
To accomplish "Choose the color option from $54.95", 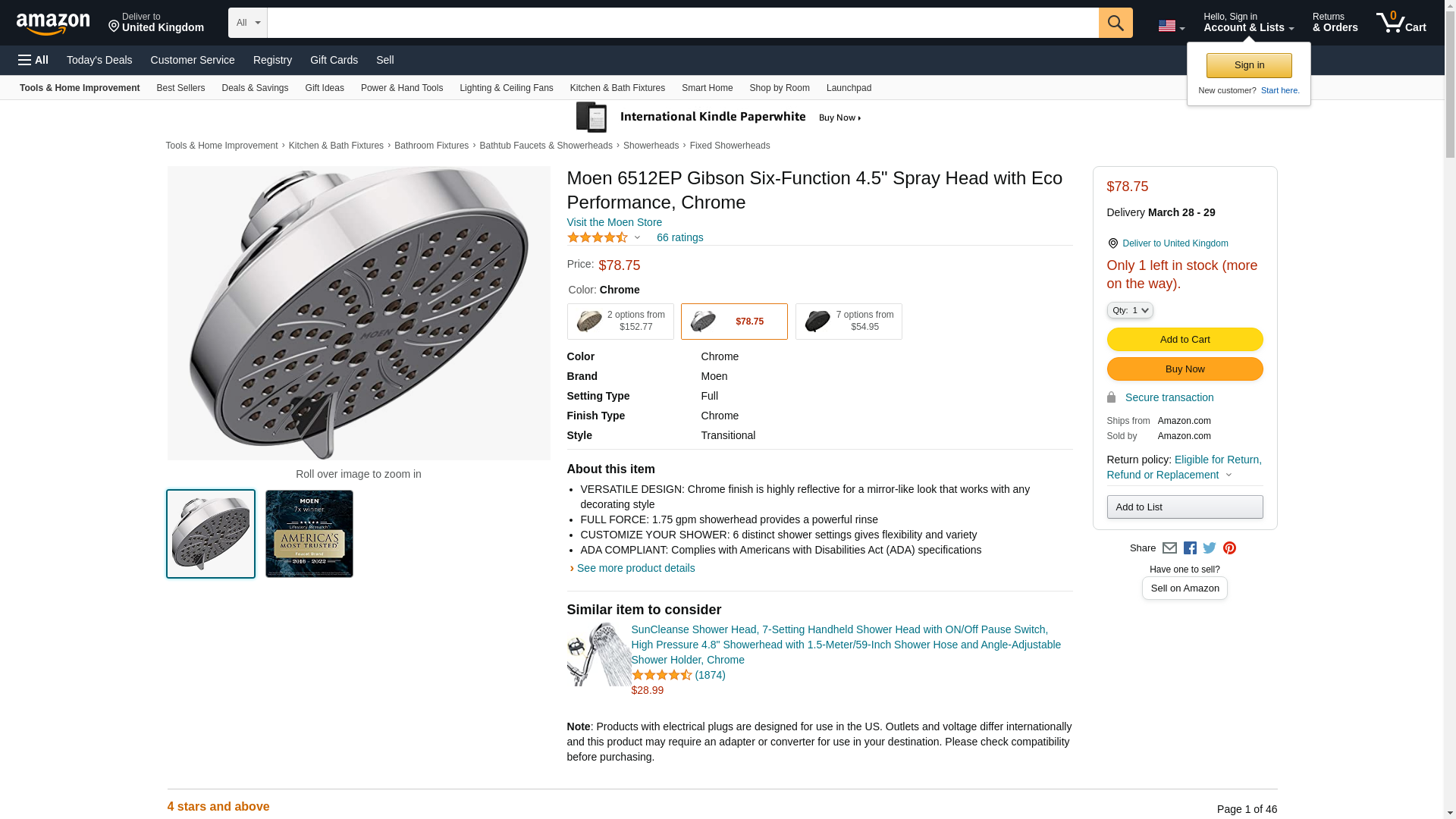I will tap(849, 322).
